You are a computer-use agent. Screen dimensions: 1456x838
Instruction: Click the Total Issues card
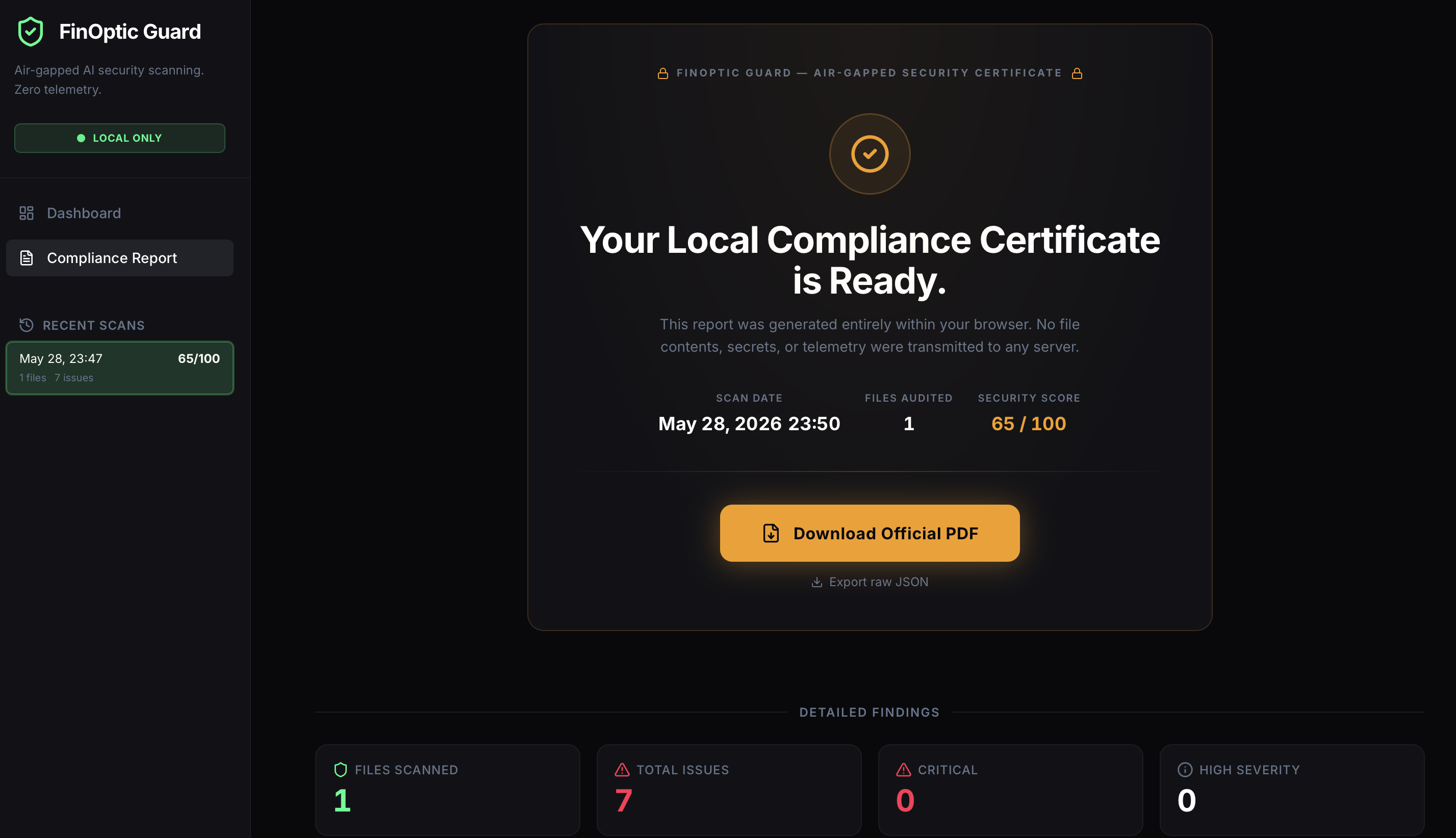pyautogui.click(x=729, y=790)
